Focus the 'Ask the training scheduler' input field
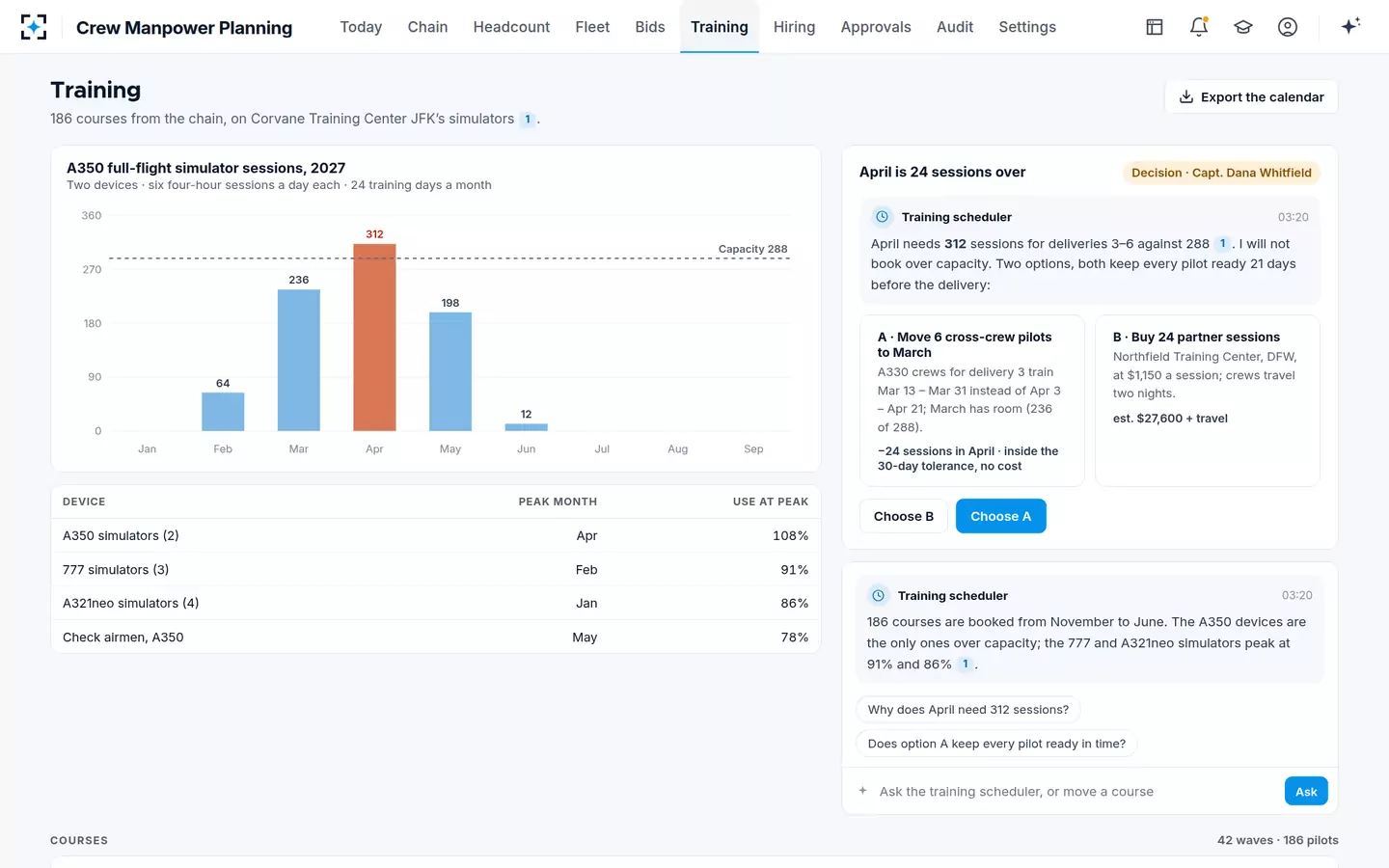The height and width of the screenshot is (868, 1389). (x=1076, y=792)
